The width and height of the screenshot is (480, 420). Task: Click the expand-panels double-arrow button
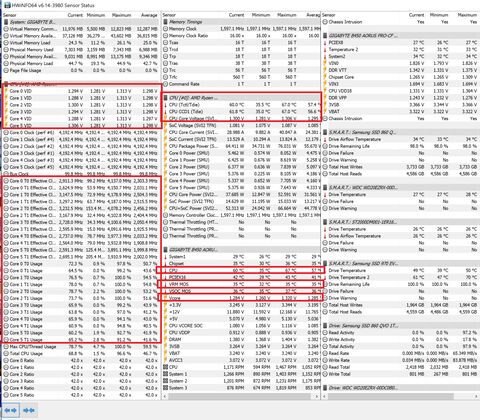click(x=11, y=410)
